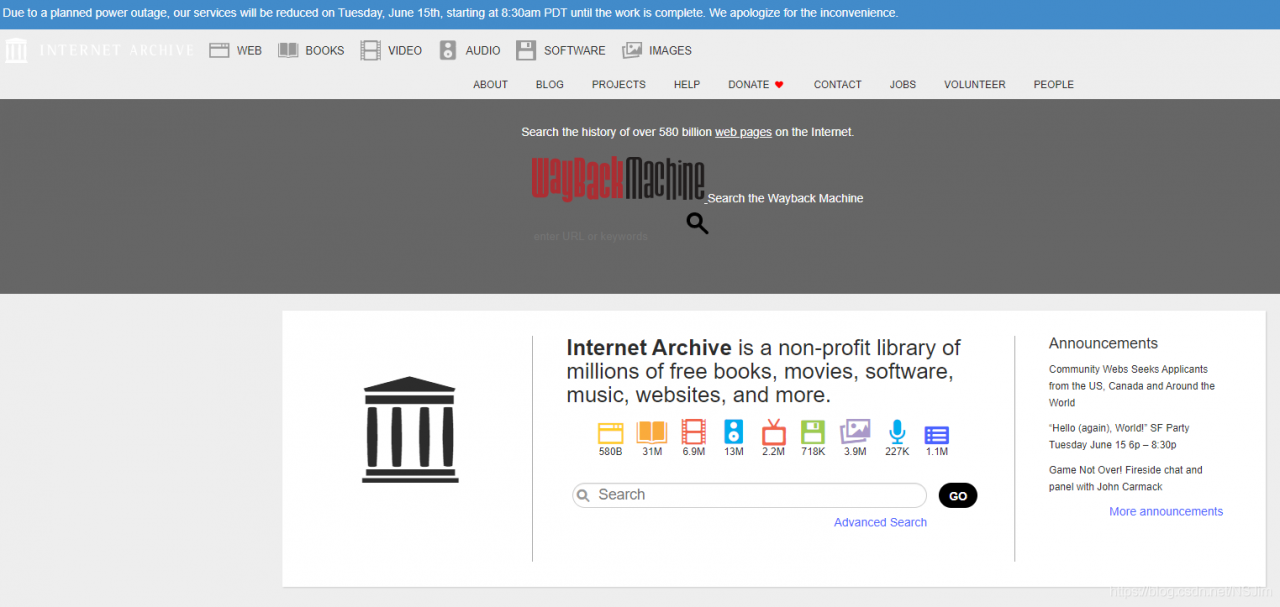Open the 718K software collection icon

tap(813, 432)
